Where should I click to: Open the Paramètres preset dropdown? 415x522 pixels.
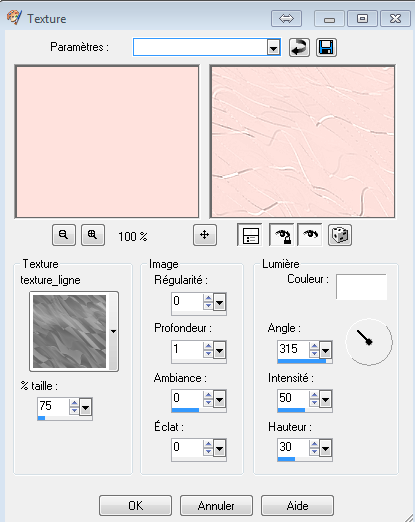tap(273, 47)
